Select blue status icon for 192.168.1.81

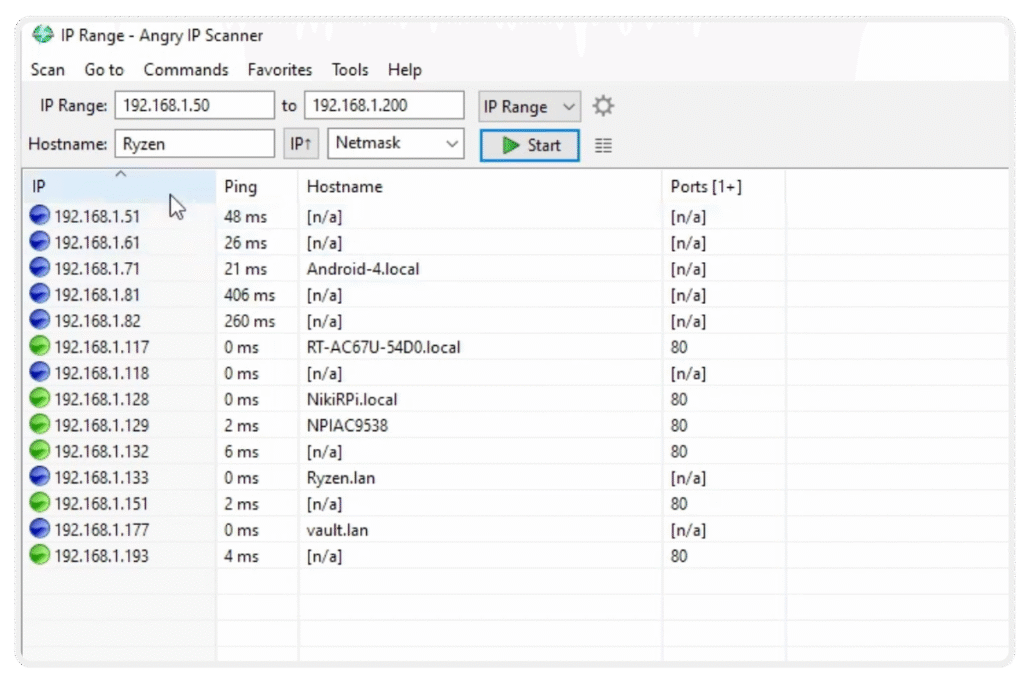[40, 294]
